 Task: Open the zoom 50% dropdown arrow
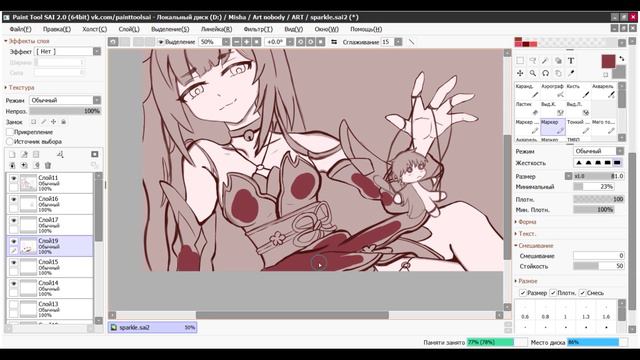(x=226, y=42)
